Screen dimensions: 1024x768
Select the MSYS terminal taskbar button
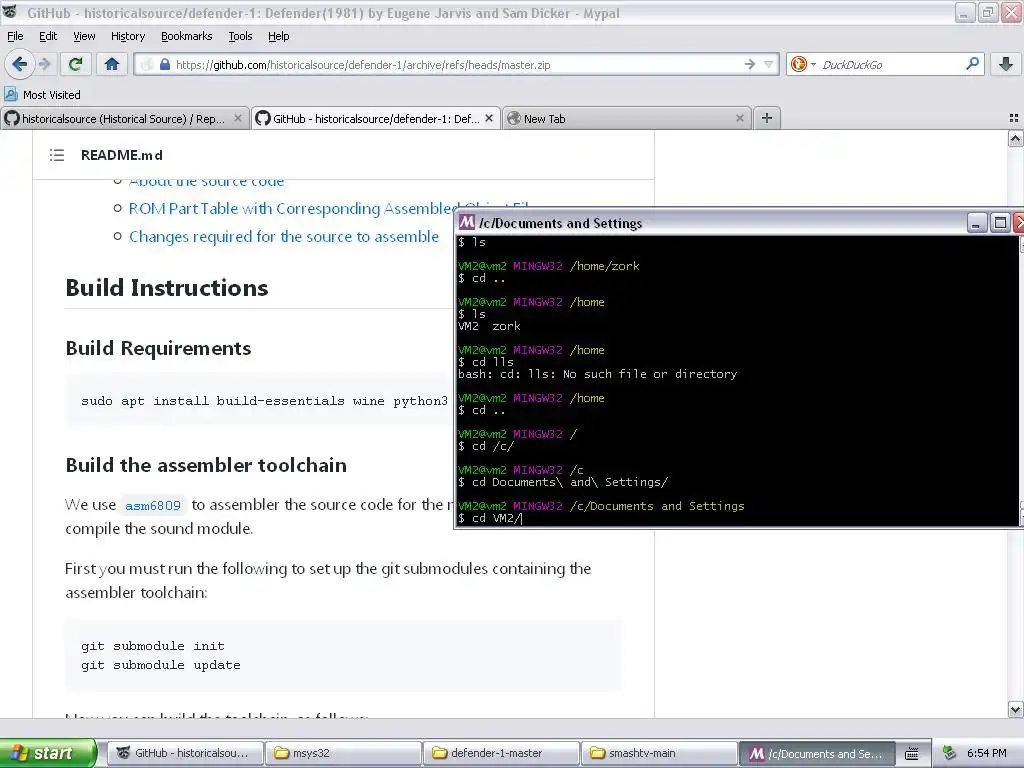point(817,753)
